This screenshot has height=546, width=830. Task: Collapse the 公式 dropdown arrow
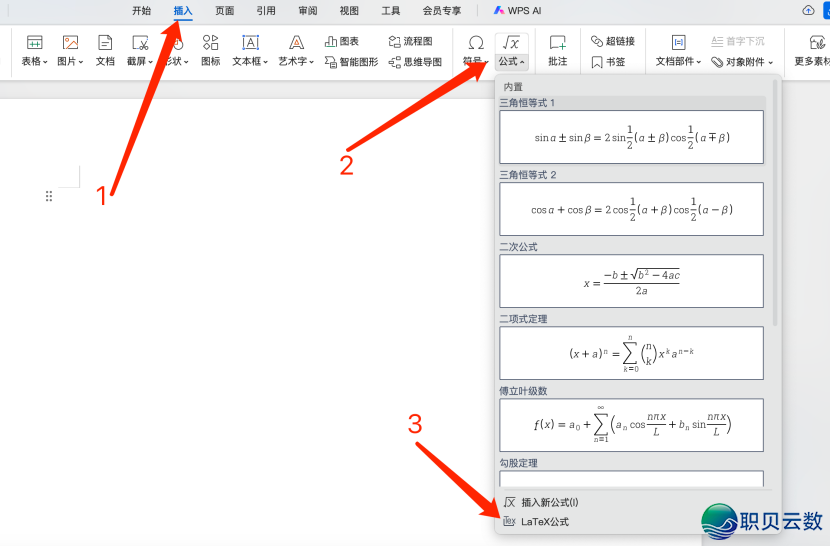tap(522, 62)
